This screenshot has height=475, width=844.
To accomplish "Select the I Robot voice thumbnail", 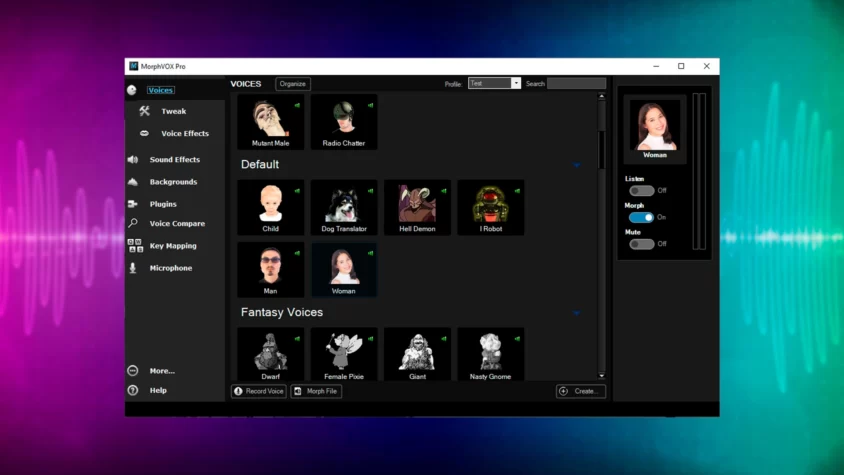I will (x=491, y=207).
